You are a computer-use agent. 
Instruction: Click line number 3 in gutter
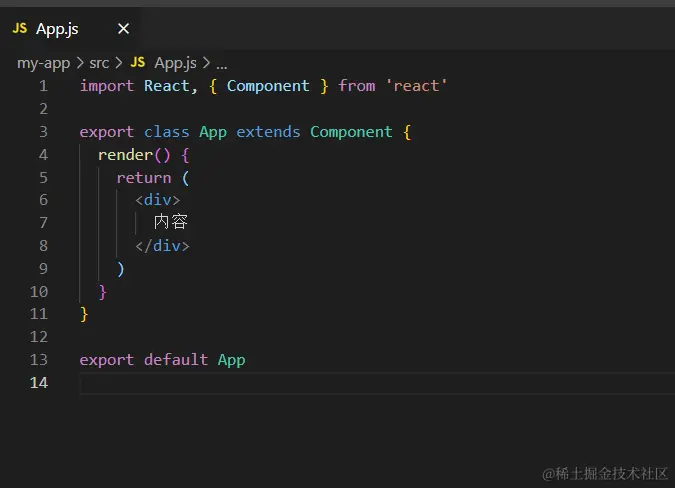43,132
